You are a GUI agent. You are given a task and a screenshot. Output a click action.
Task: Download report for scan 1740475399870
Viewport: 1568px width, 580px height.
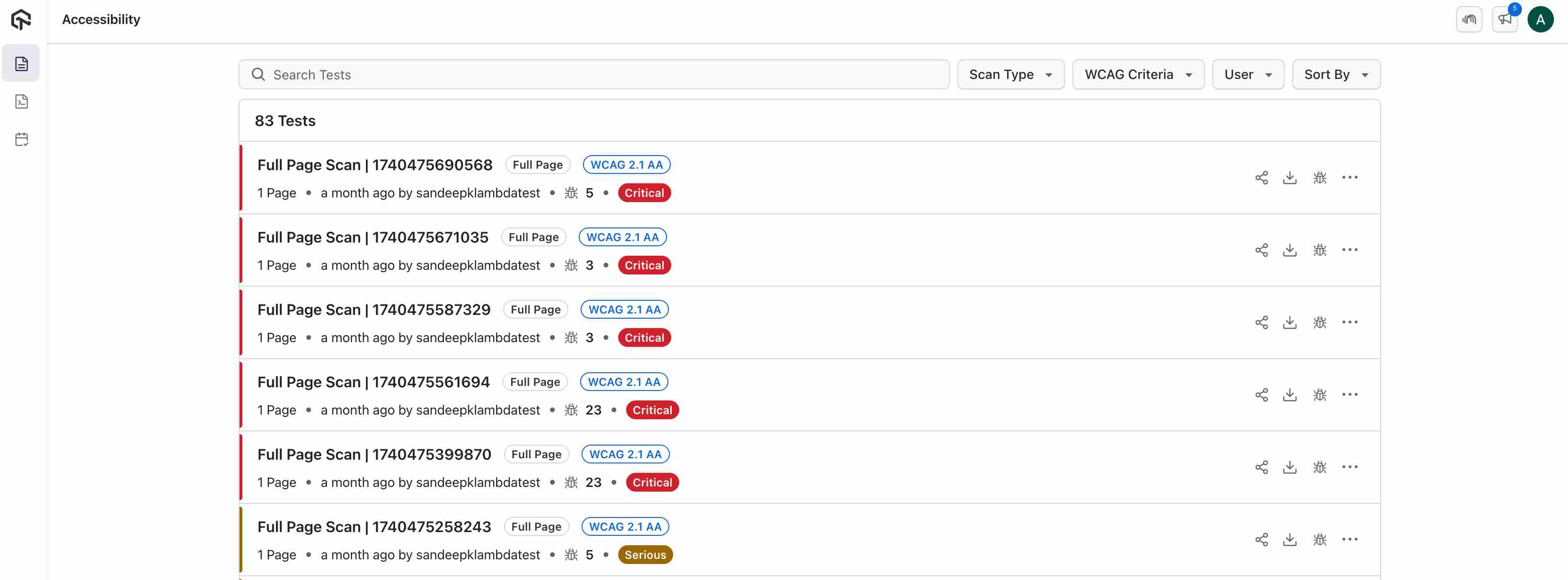pyautogui.click(x=1289, y=467)
